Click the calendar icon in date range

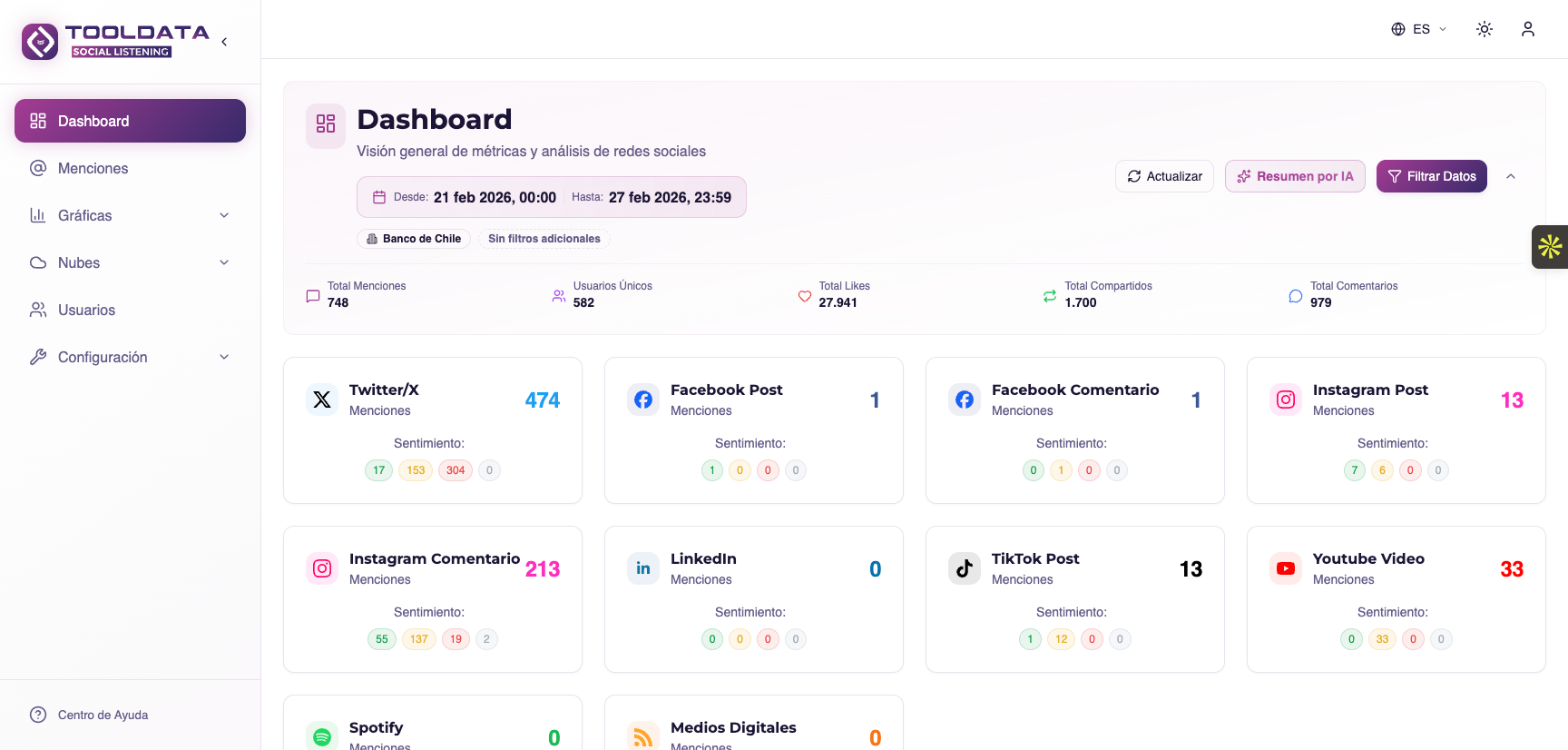379,197
